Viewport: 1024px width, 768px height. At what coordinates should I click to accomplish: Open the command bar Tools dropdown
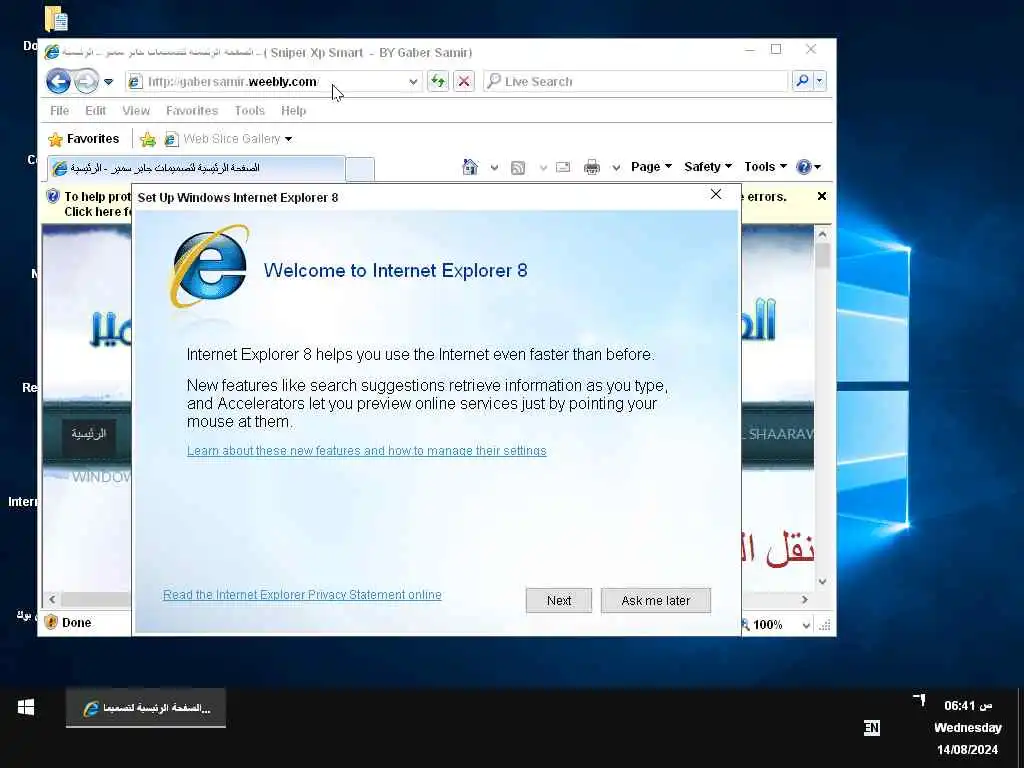(x=765, y=167)
